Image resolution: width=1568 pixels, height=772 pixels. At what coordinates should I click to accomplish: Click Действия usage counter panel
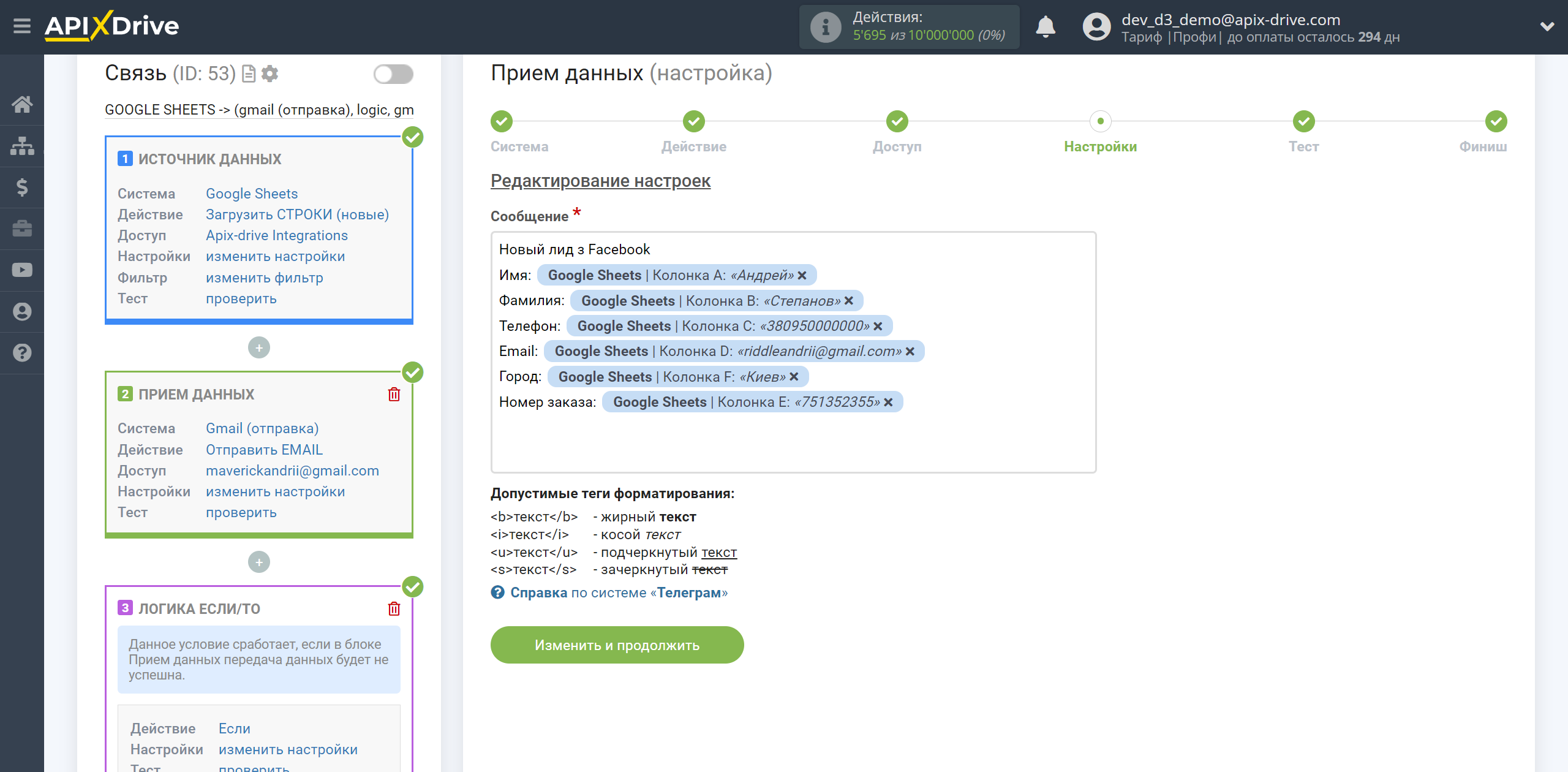click(x=909, y=27)
